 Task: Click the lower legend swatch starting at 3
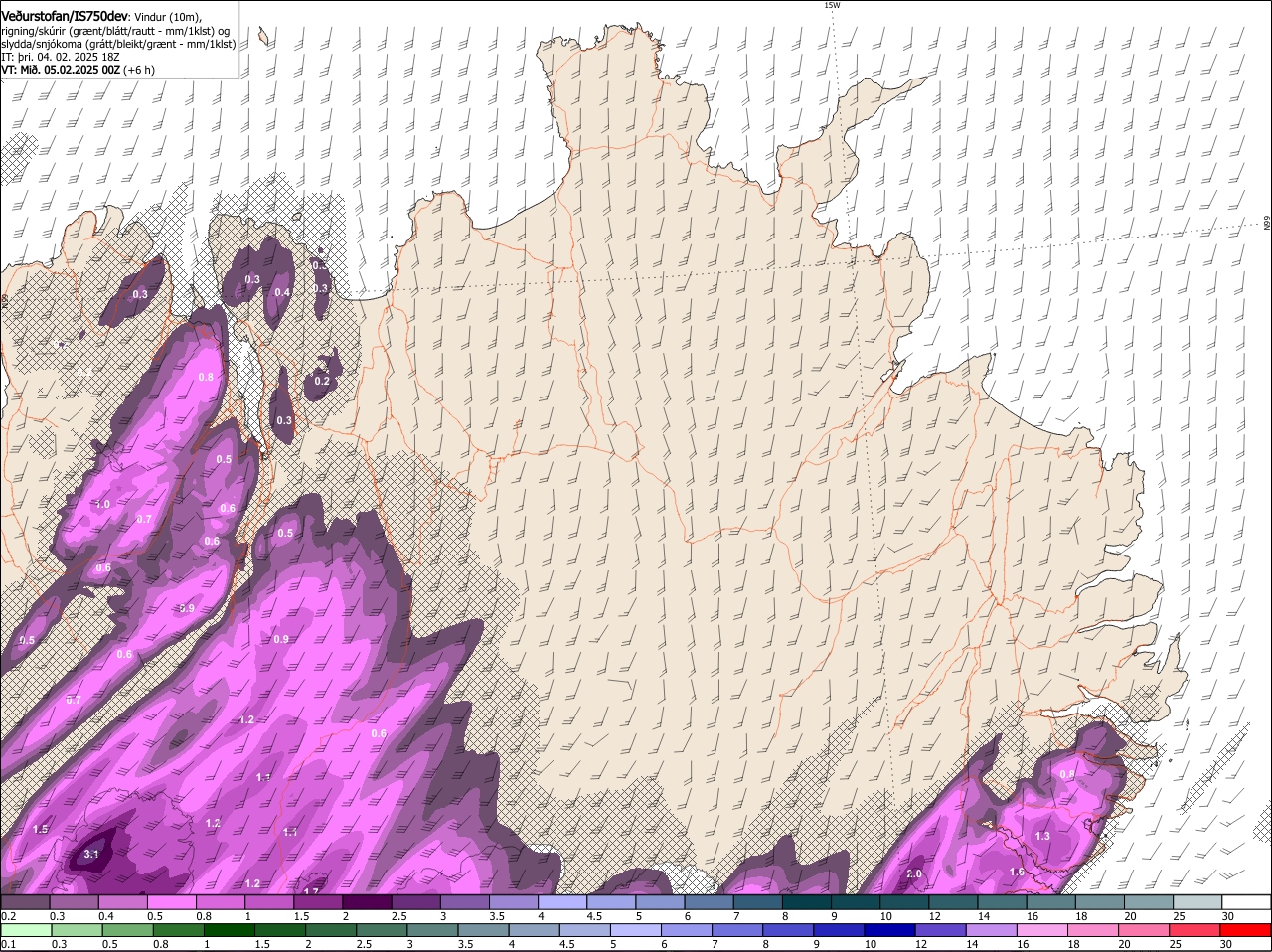433,930
